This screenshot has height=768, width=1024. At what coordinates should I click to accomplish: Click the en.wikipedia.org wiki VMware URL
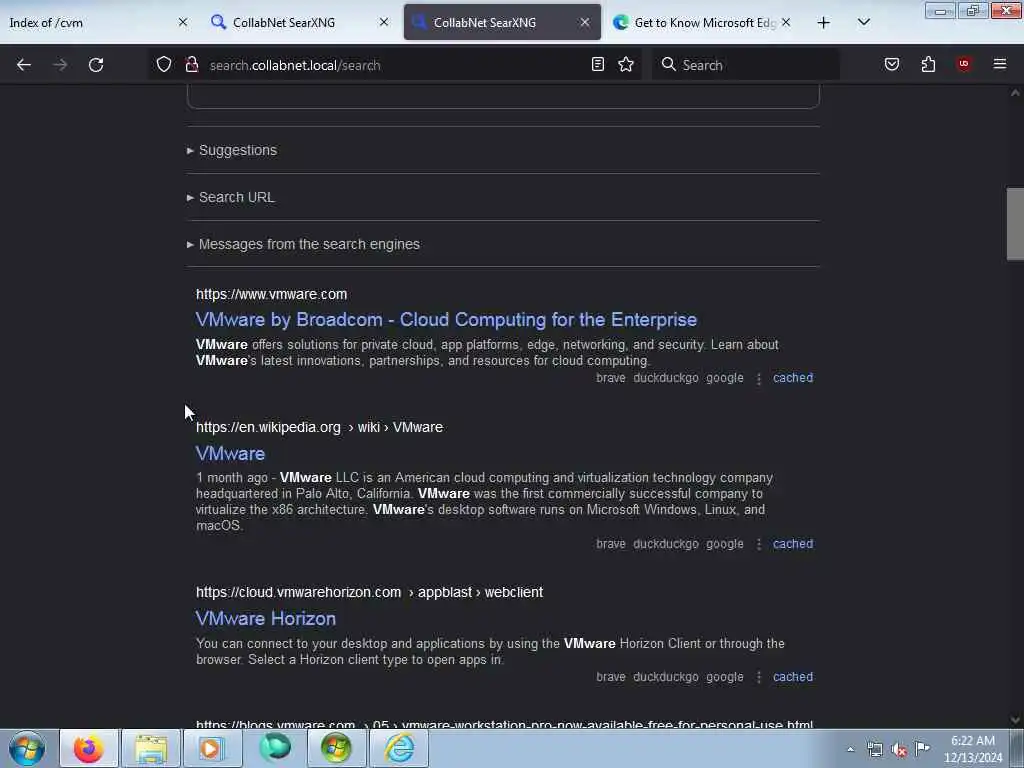point(319,427)
